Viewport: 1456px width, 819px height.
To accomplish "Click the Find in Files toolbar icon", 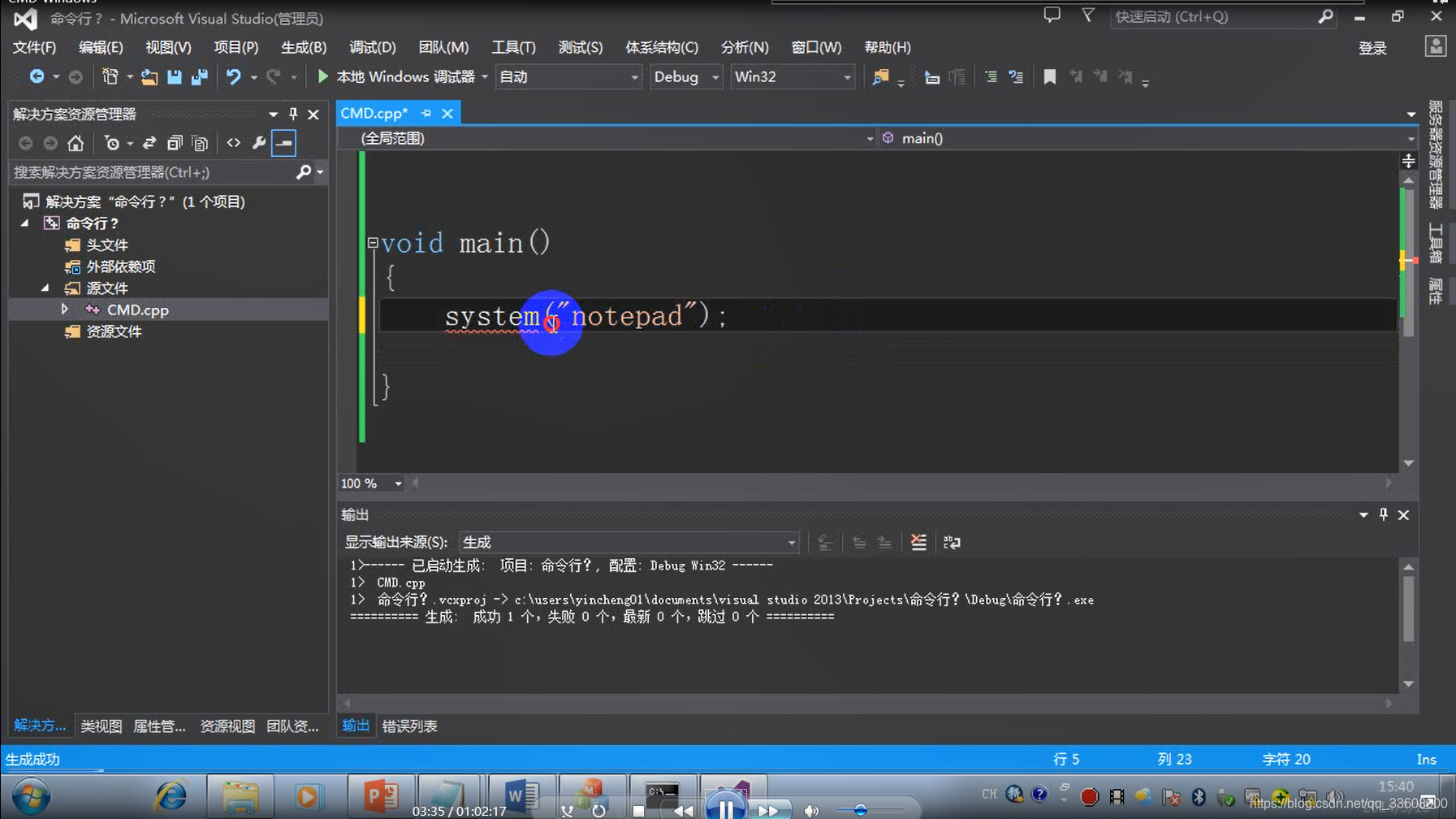I will [880, 76].
